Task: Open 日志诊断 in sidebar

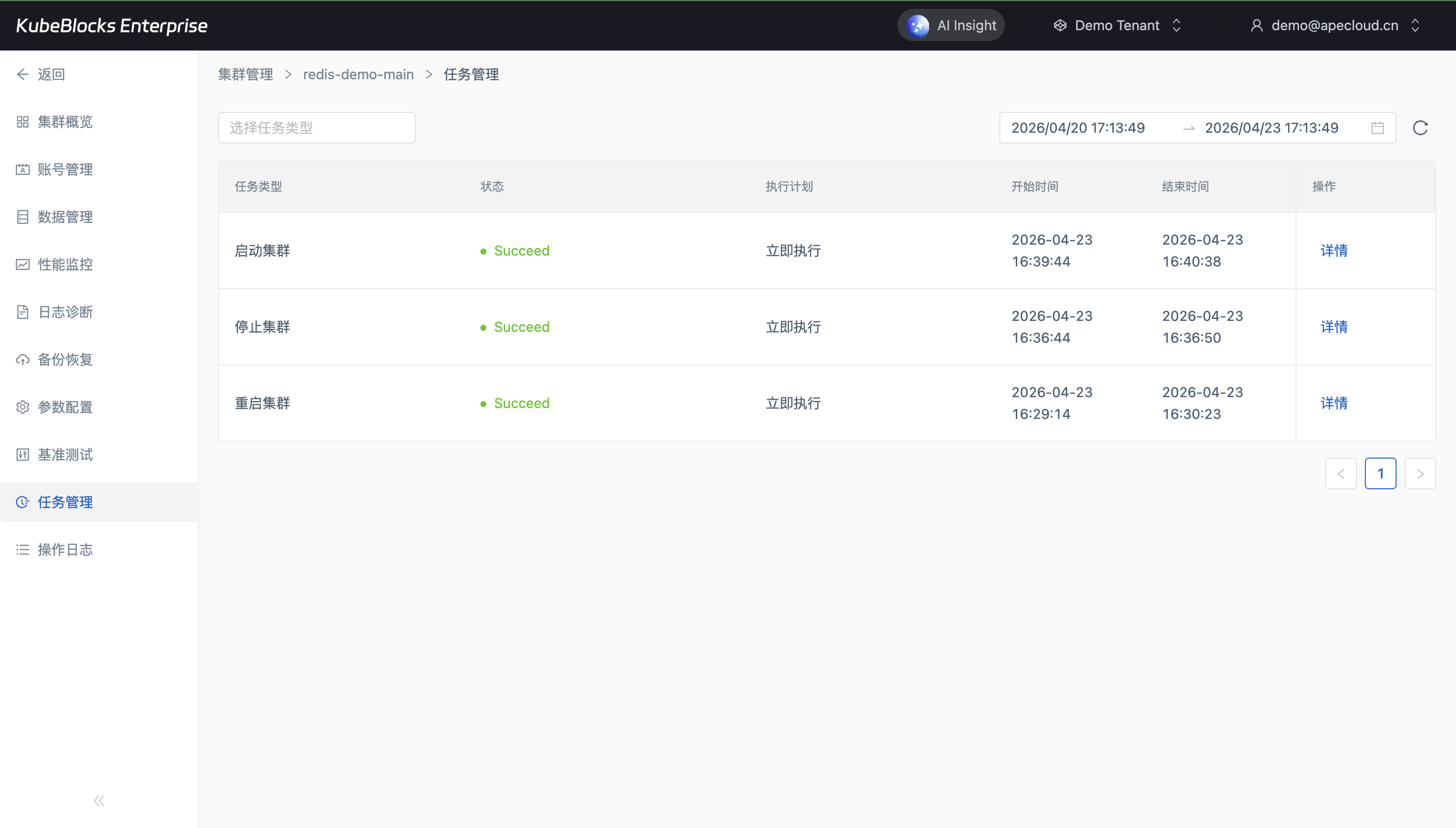Action: 65,312
